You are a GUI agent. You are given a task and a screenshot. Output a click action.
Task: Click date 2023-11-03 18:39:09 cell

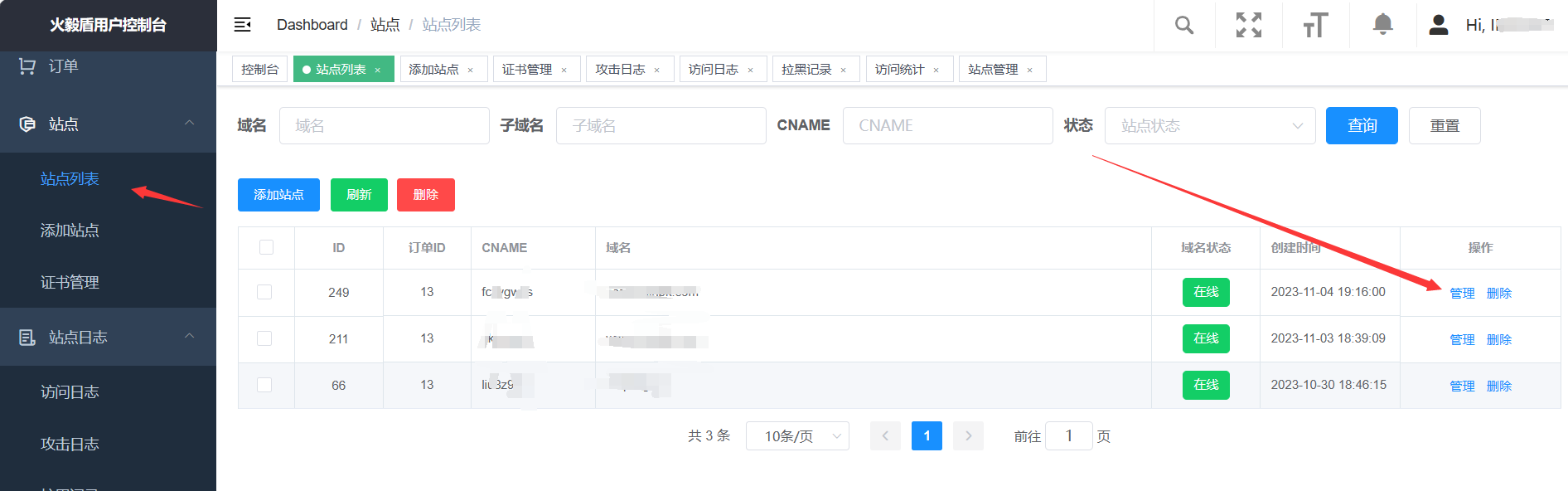[x=1328, y=338]
